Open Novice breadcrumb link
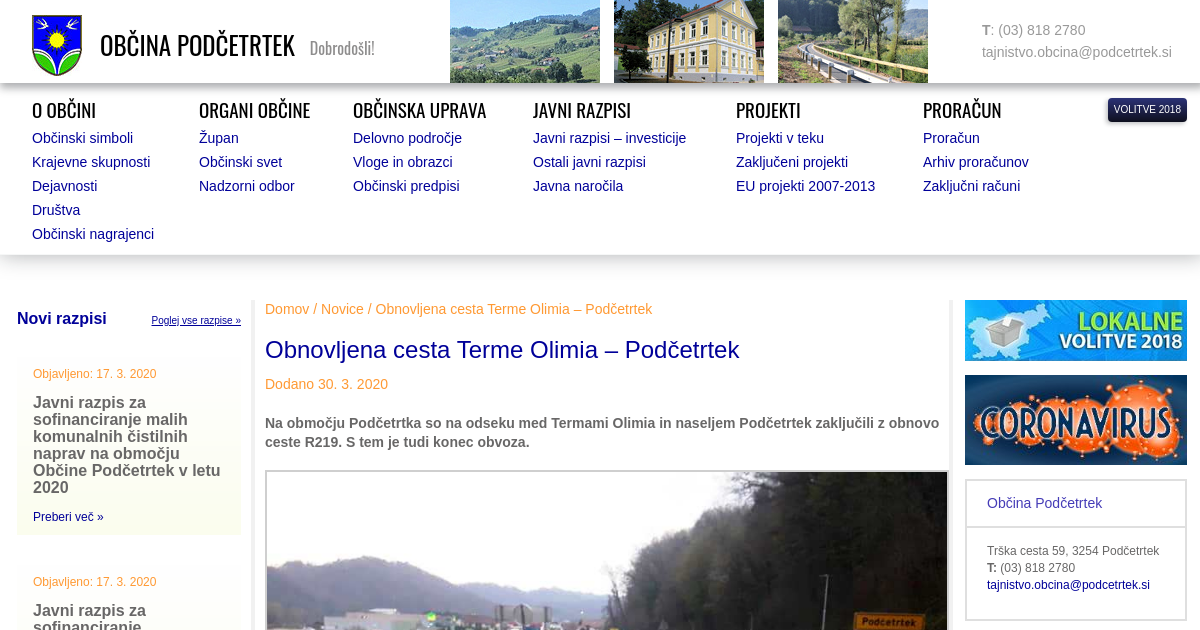The height and width of the screenshot is (630, 1200). click(x=342, y=309)
